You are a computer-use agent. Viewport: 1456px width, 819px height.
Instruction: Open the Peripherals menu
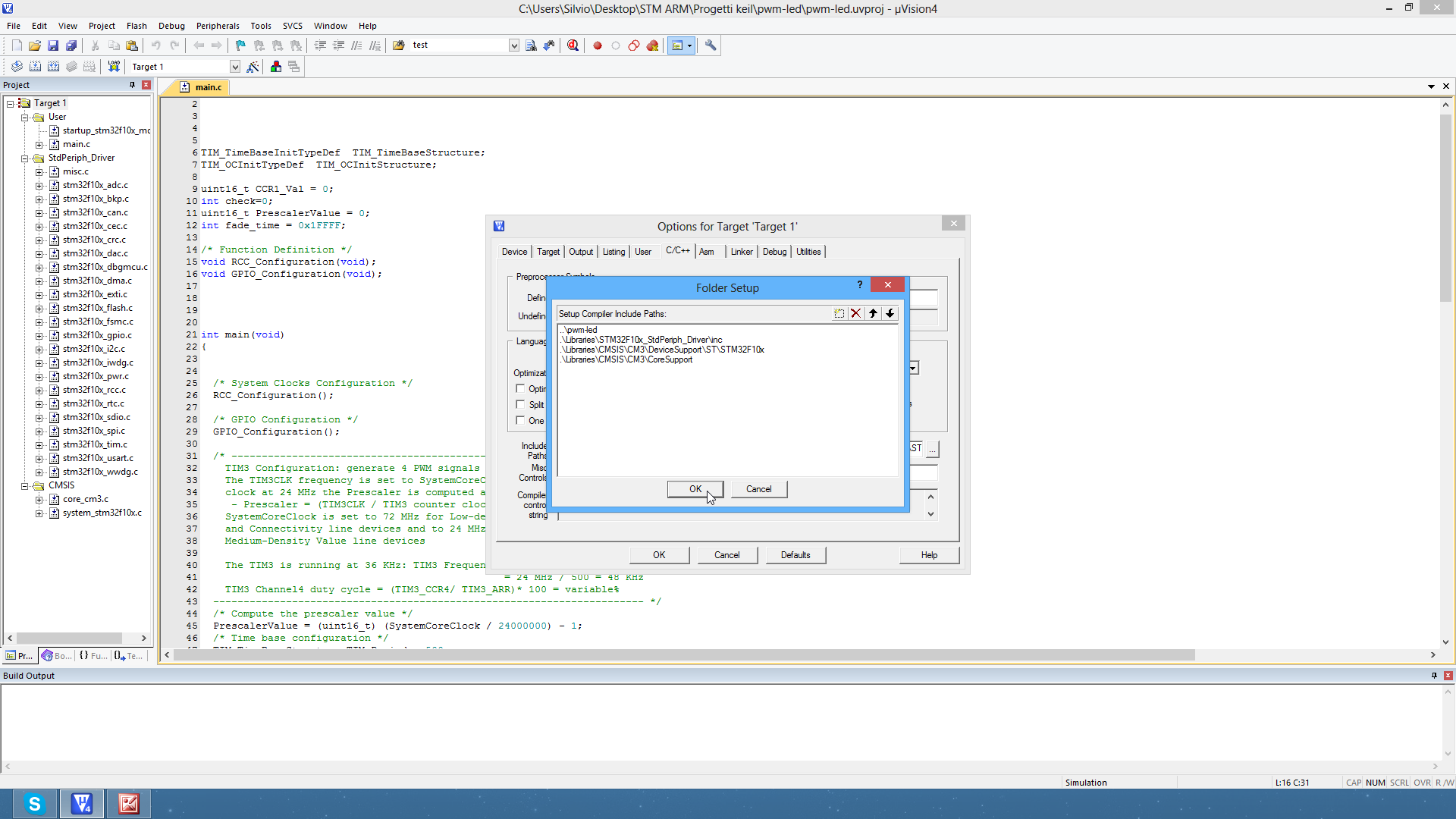point(217,26)
